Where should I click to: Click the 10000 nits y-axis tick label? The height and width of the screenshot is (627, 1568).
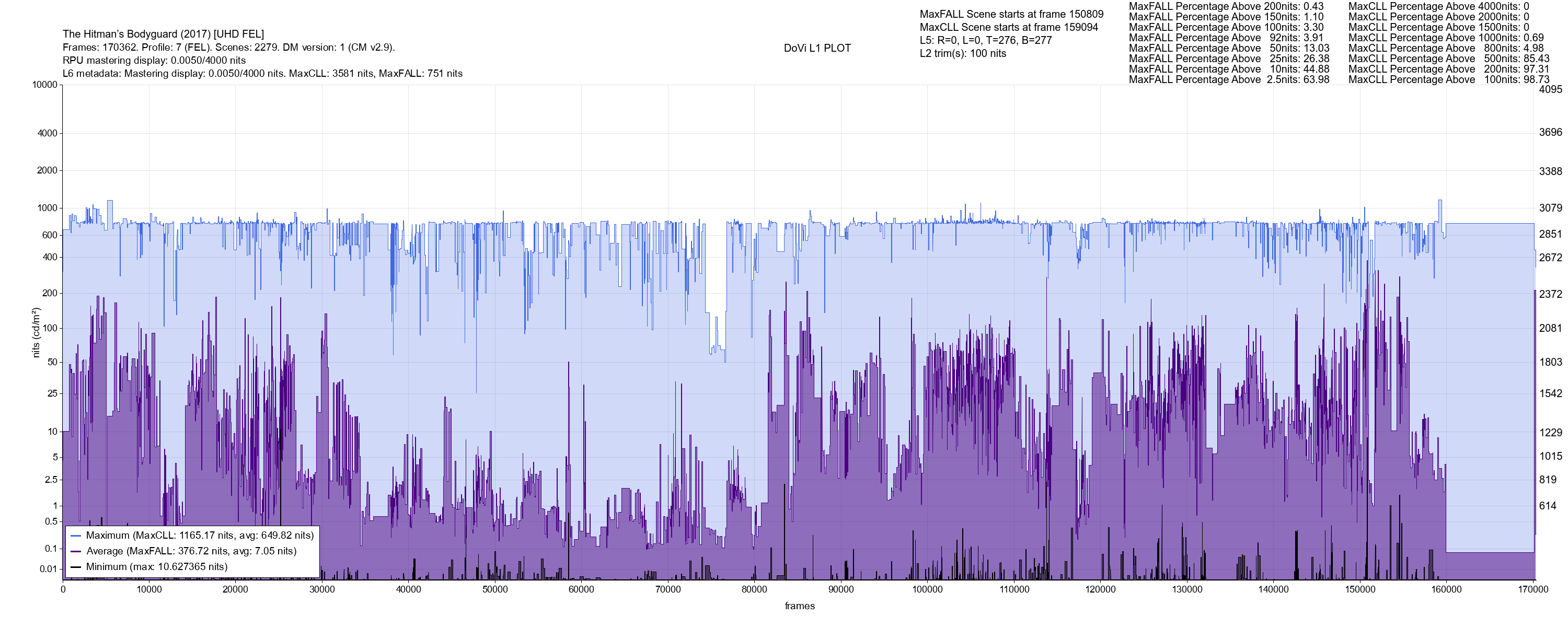click(44, 85)
